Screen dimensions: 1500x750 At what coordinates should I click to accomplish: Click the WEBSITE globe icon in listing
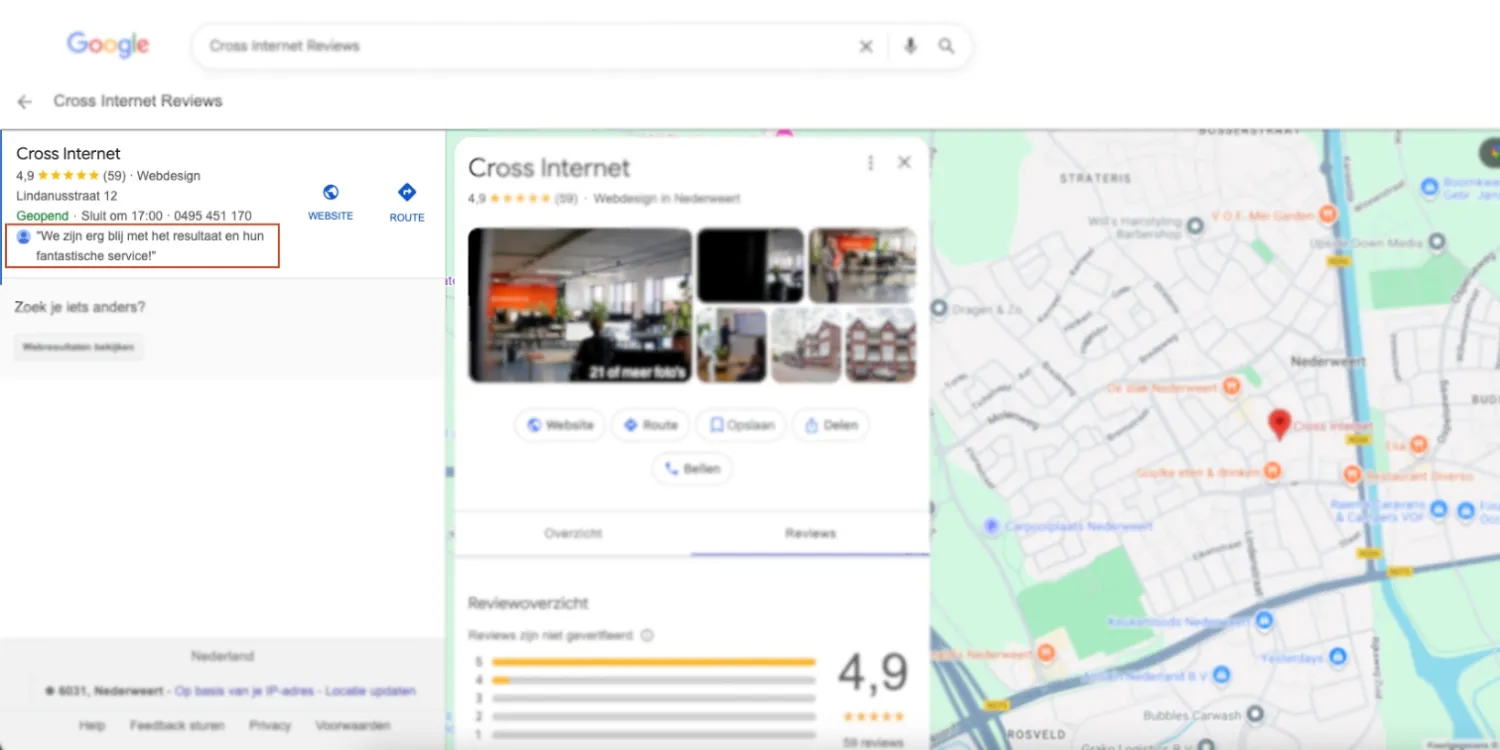click(x=330, y=193)
